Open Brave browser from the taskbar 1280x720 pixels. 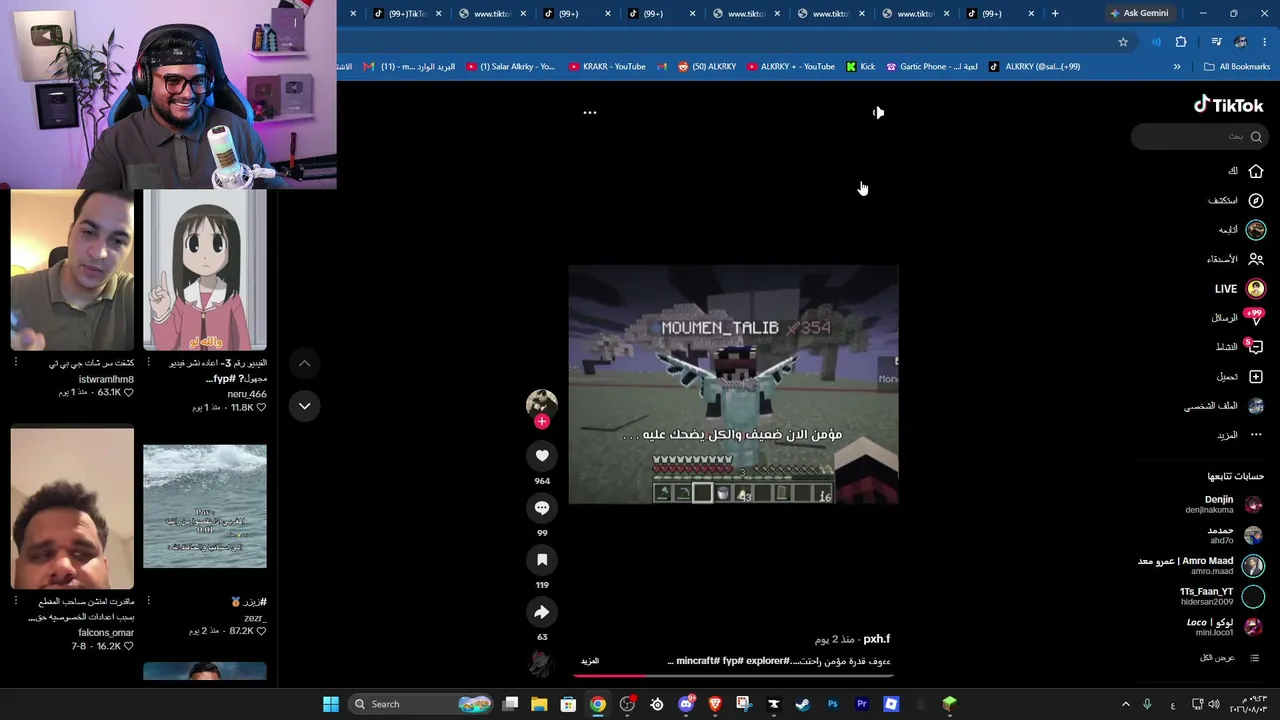pyautogui.click(x=715, y=704)
